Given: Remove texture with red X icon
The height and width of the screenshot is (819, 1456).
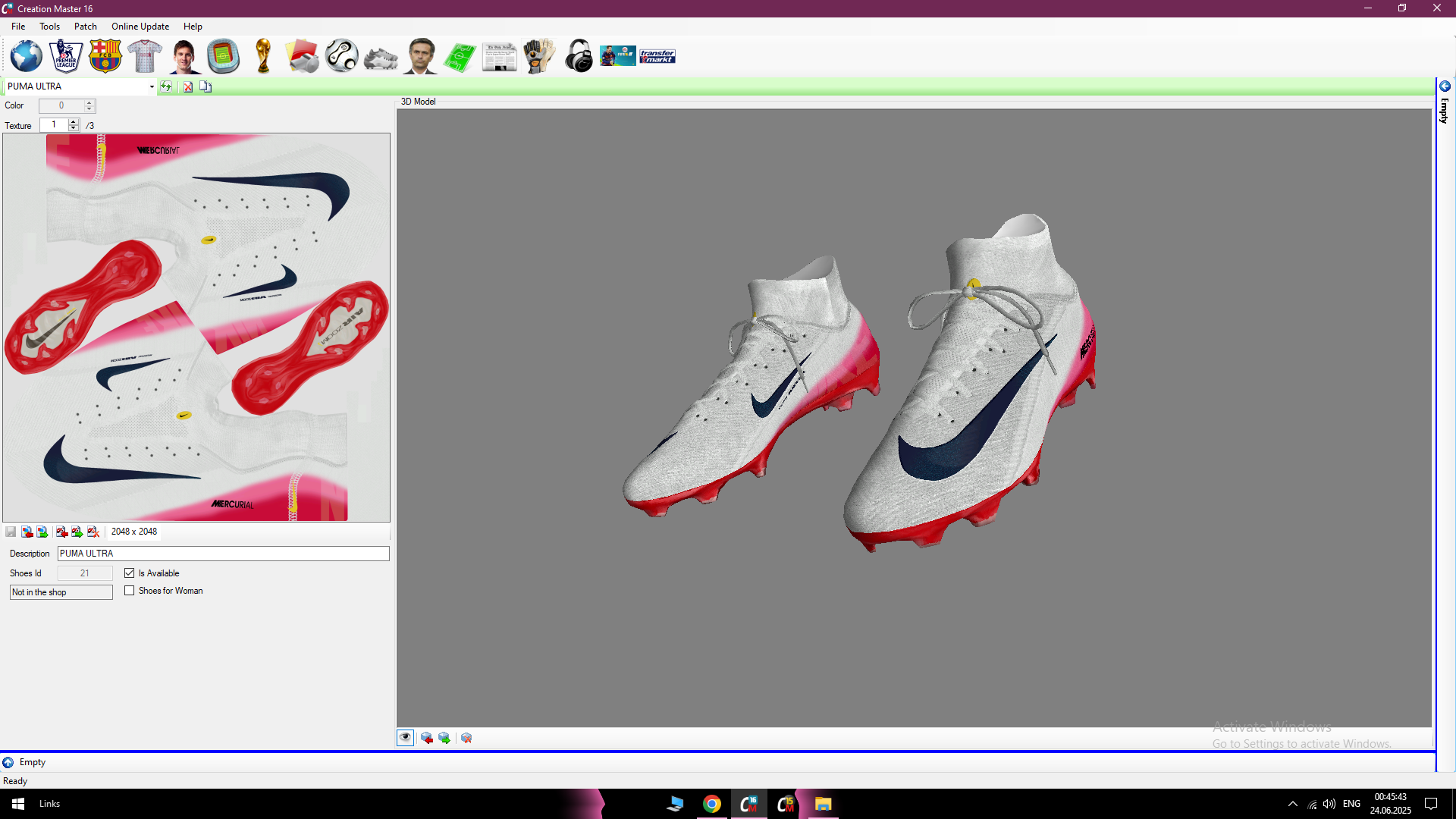Looking at the screenshot, I should click(x=93, y=532).
